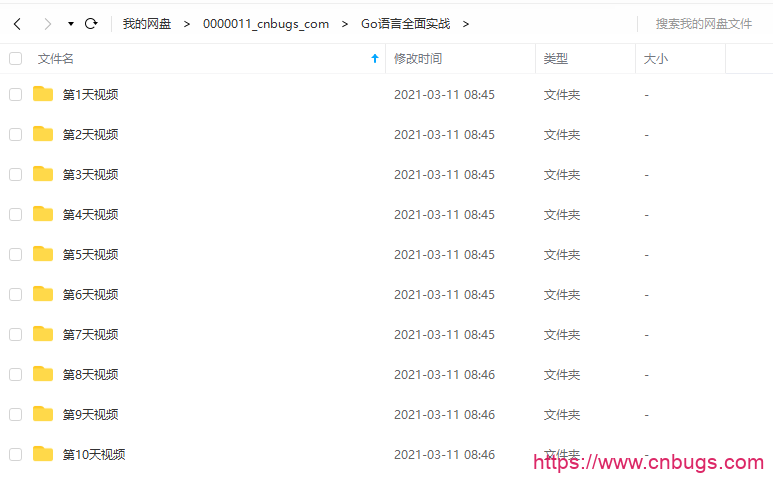Tick the checkbox for 第3天视频
This screenshot has height=477, width=773.
(x=16, y=174)
